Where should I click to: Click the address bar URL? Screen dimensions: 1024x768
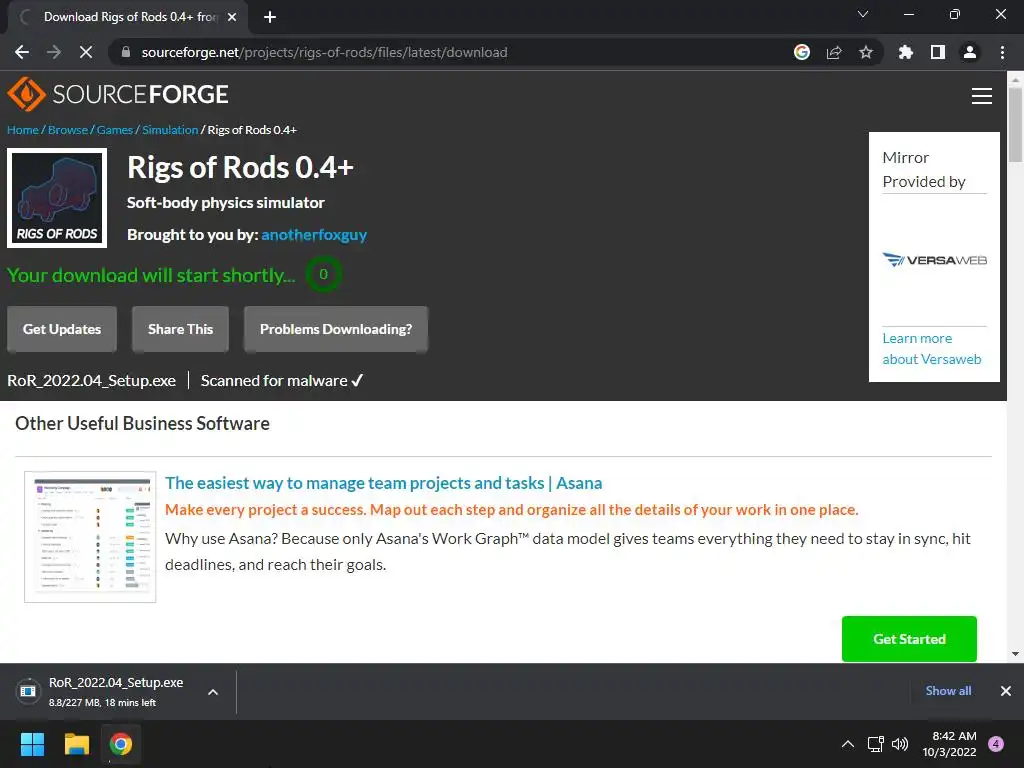click(x=324, y=52)
